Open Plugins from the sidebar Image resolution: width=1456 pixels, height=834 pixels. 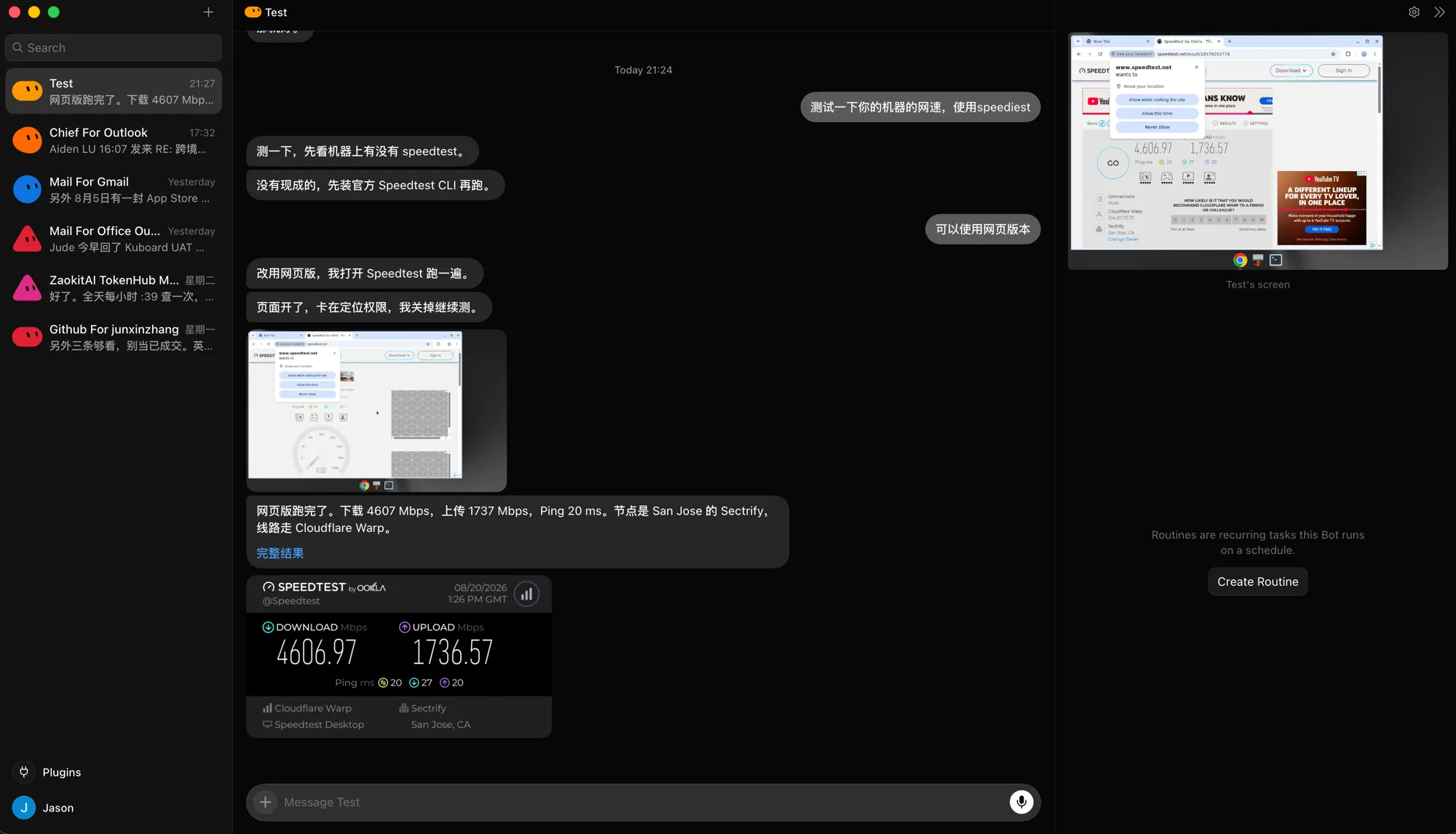coord(47,772)
